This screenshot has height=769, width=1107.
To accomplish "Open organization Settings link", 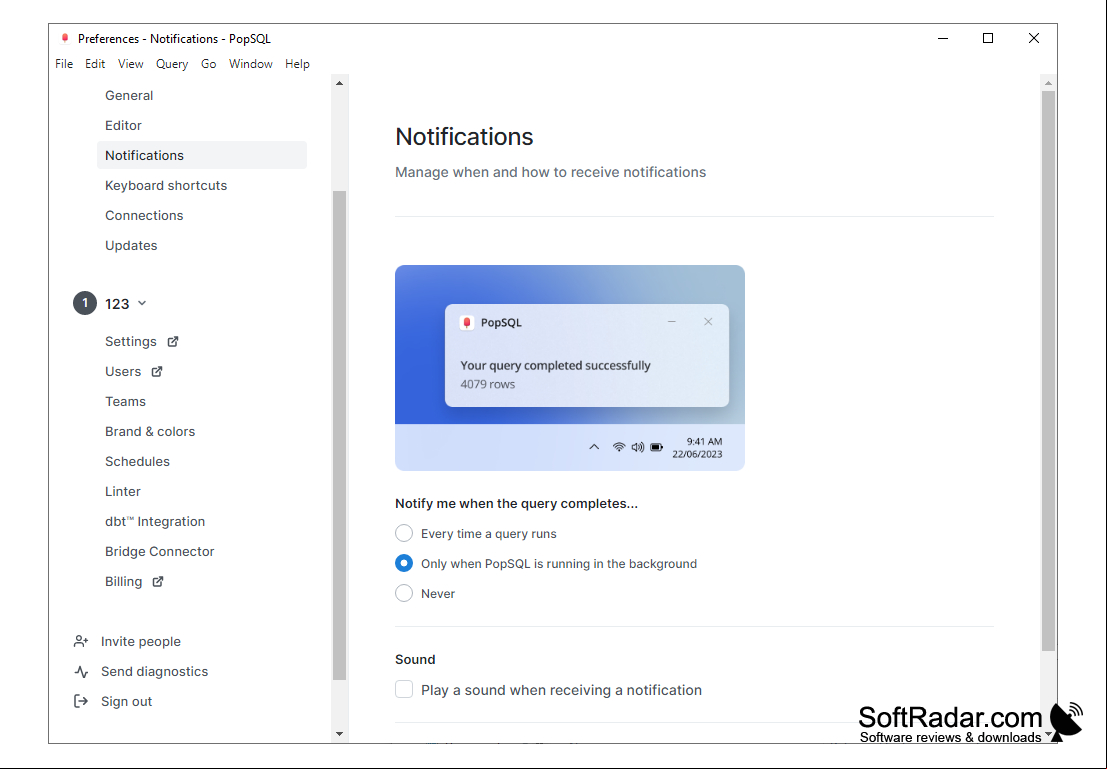I will click(131, 342).
